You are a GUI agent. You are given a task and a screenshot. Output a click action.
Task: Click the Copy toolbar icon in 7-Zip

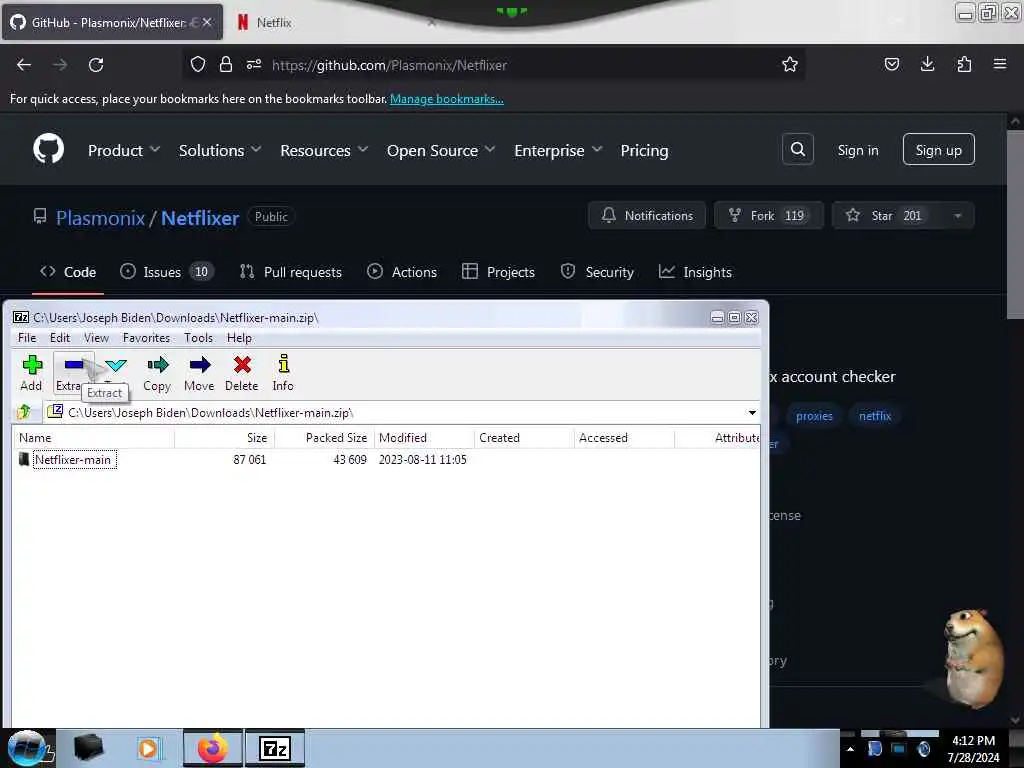157,373
